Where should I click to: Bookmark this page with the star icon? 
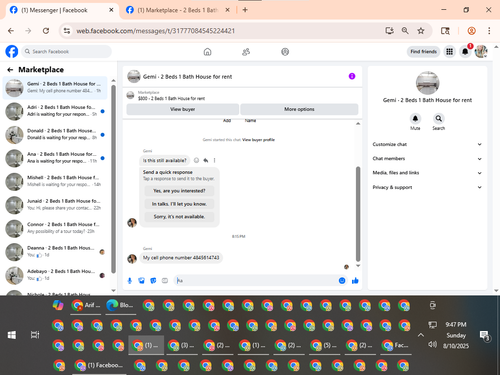point(421,31)
